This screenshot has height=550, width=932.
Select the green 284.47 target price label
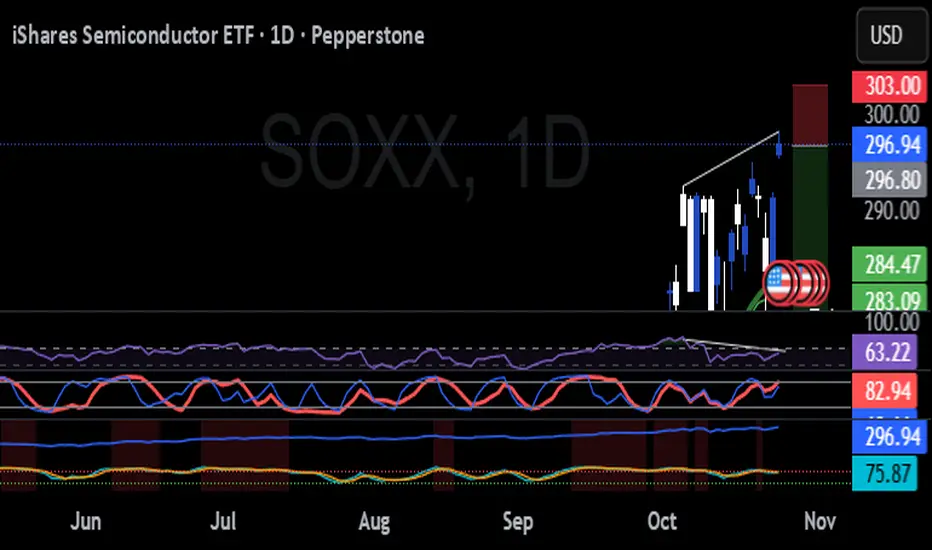[x=889, y=264]
